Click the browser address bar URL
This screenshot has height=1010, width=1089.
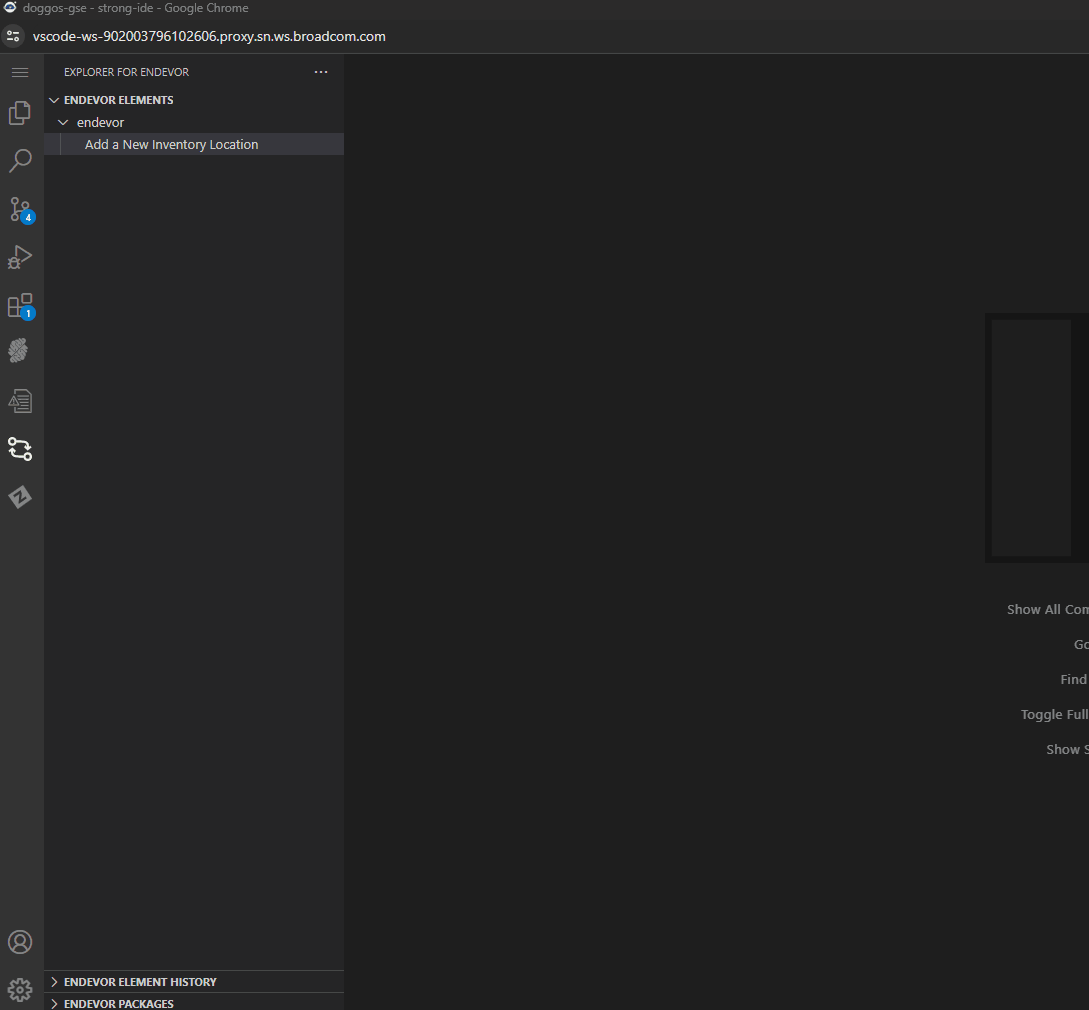click(x=209, y=35)
